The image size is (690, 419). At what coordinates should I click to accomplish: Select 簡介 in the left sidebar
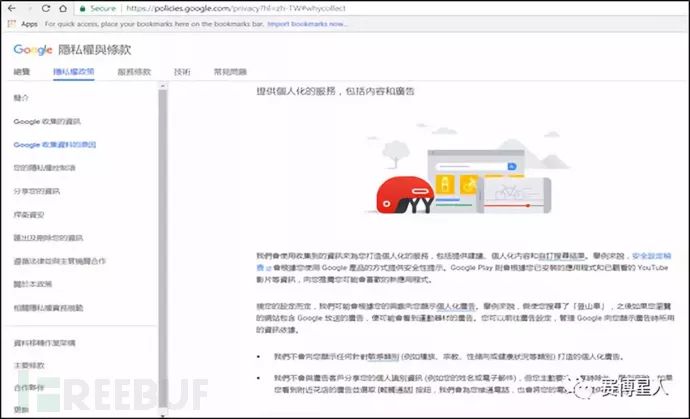(x=22, y=98)
